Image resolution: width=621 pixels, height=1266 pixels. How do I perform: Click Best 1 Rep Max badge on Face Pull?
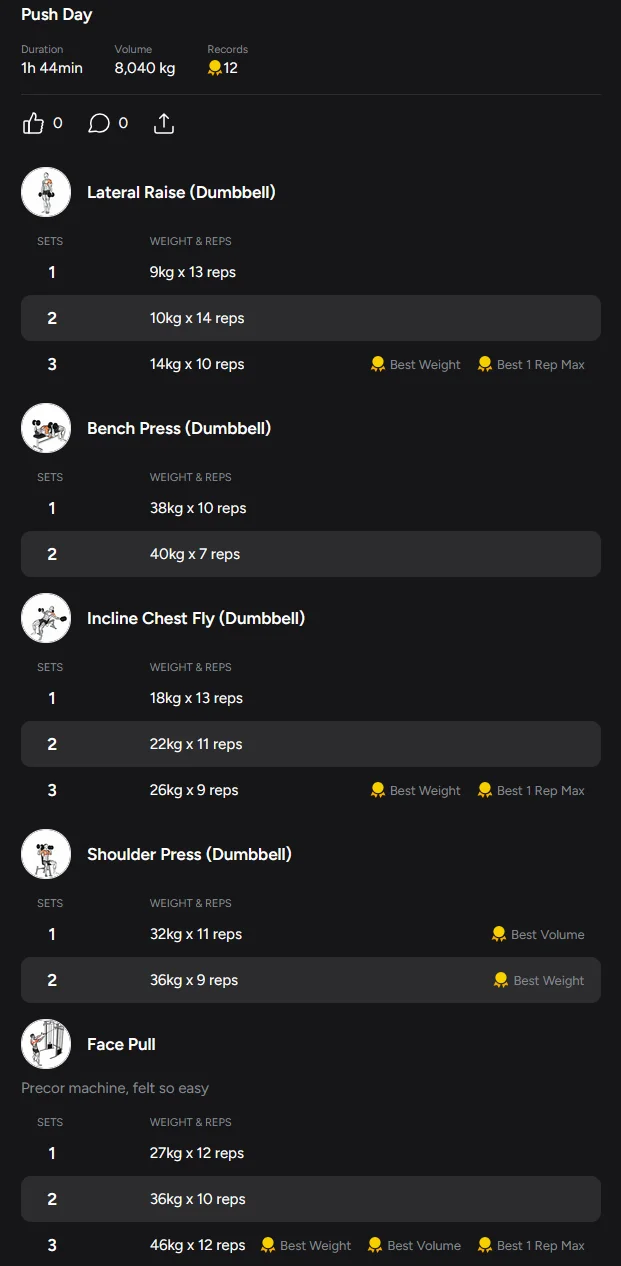click(531, 1245)
